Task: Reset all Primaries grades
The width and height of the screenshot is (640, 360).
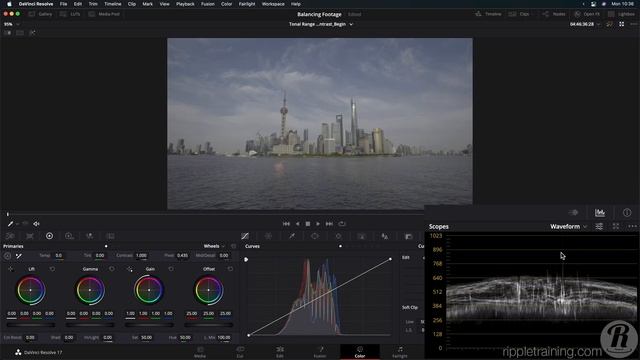Action: pos(233,246)
